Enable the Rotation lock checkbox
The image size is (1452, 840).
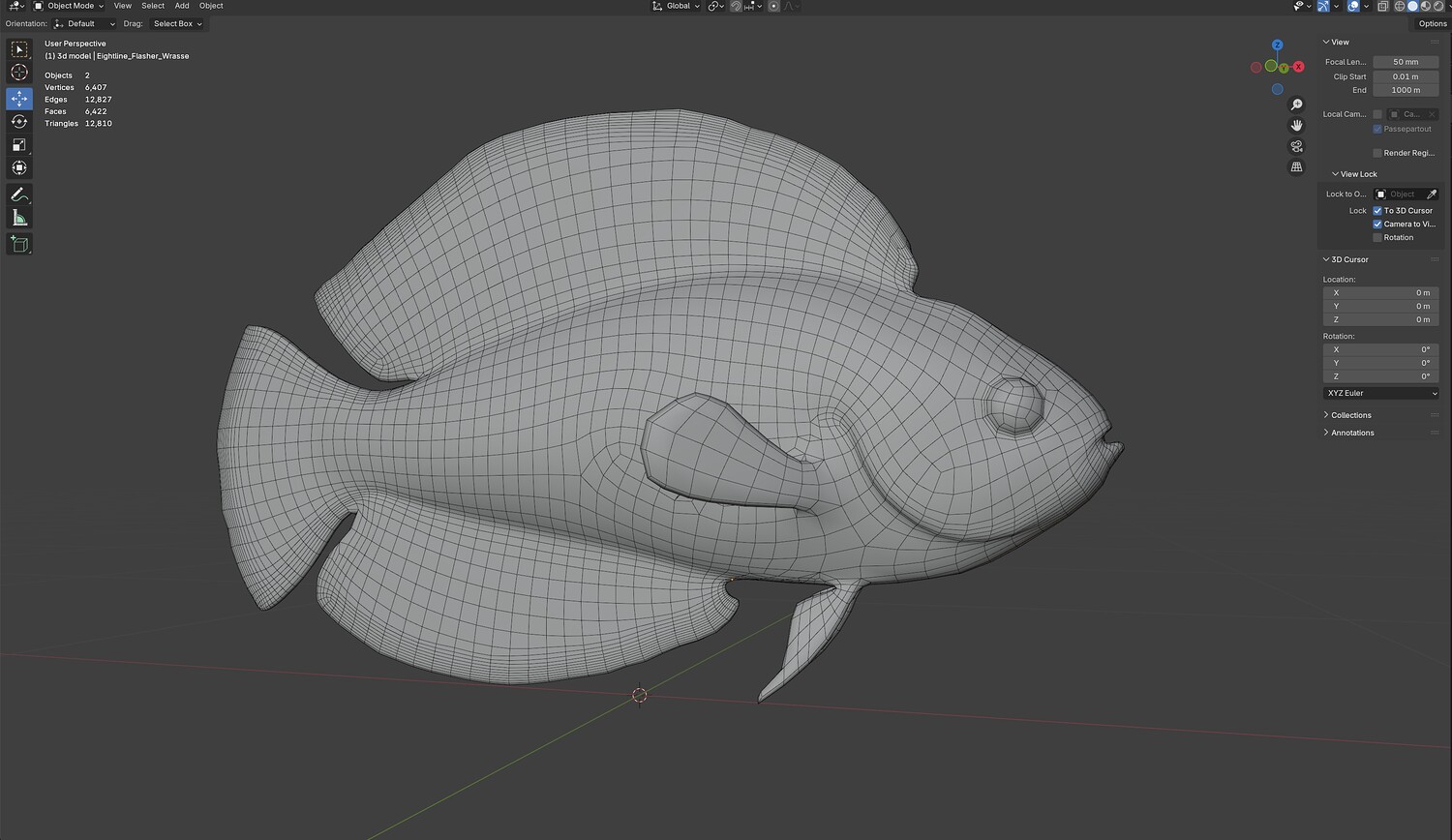click(1377, 238)
